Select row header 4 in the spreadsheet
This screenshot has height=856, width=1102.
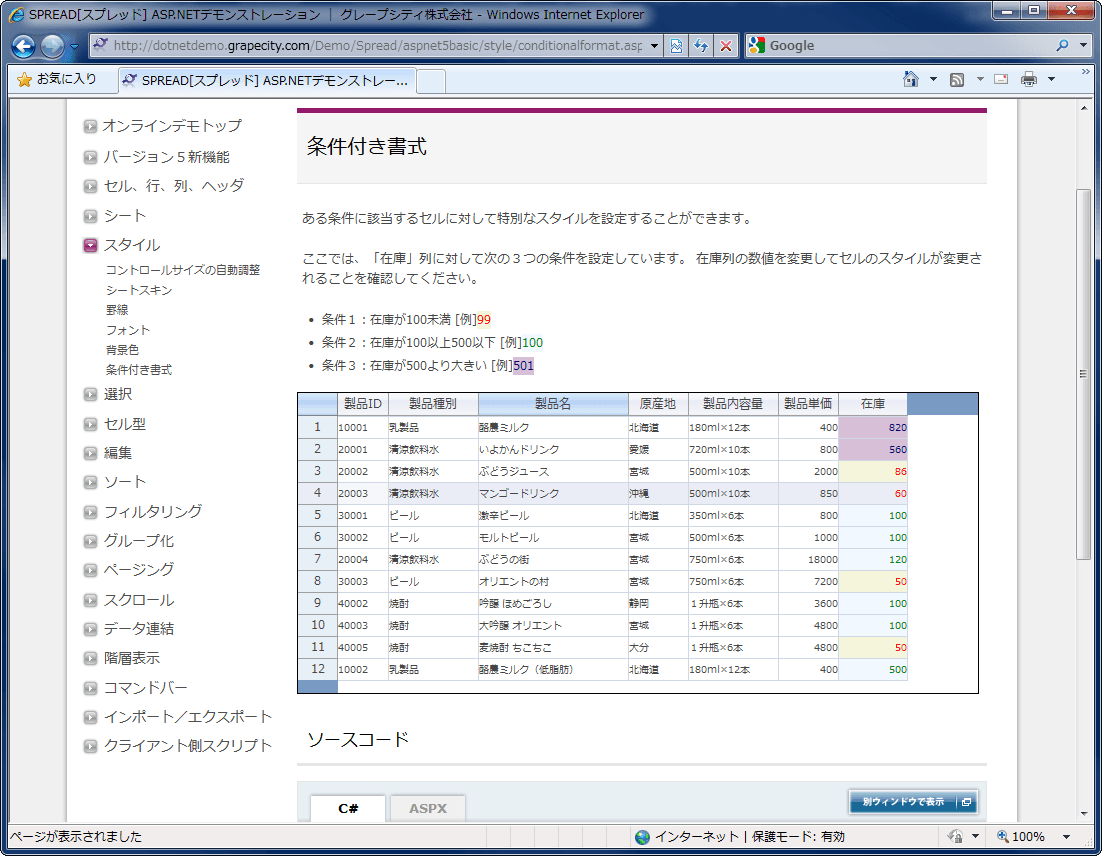(318, 493)
